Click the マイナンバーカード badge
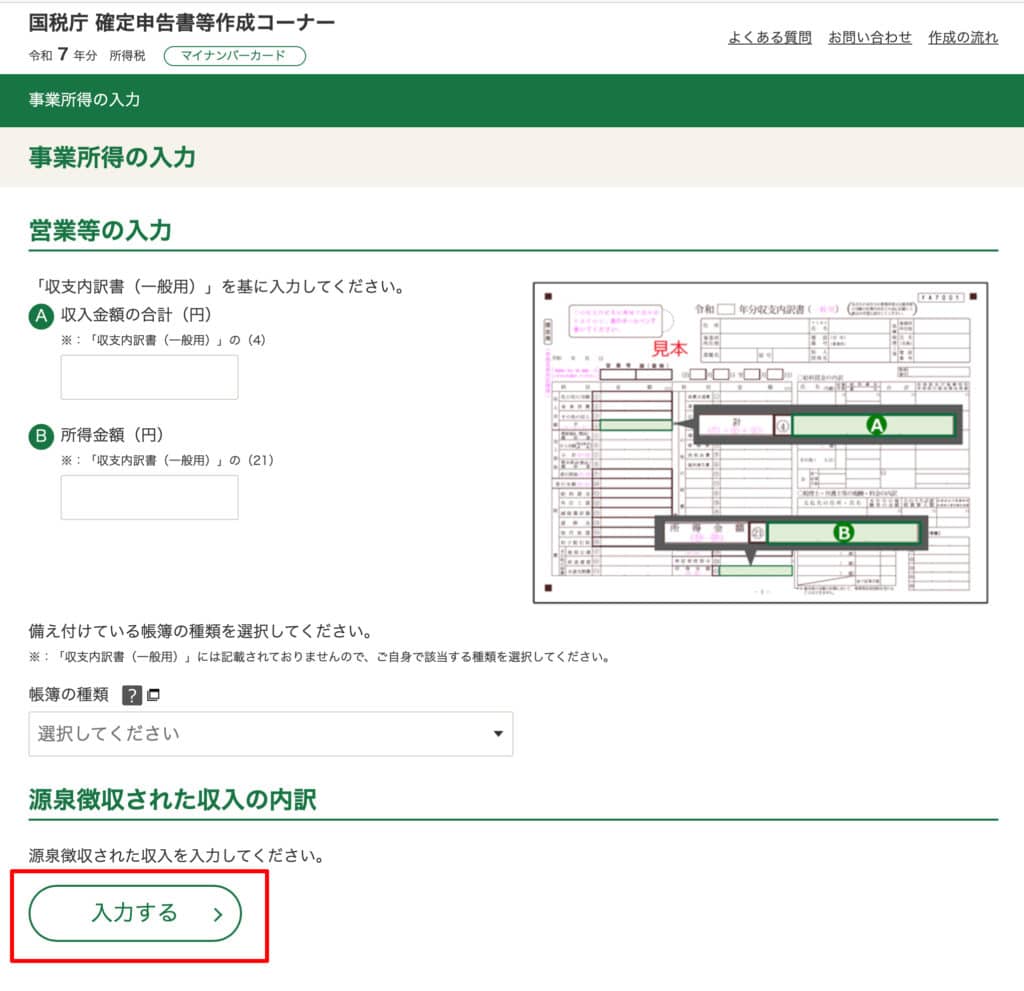 [234, 56]
